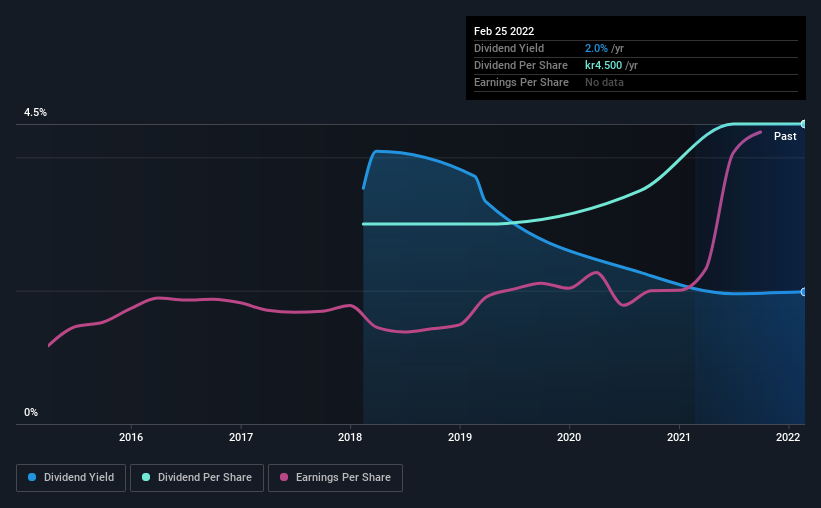This screenshot has height=508, width=821.
Task: Click the teal endpoint marker on Dividend Per Share line
Action: (803, 124)
